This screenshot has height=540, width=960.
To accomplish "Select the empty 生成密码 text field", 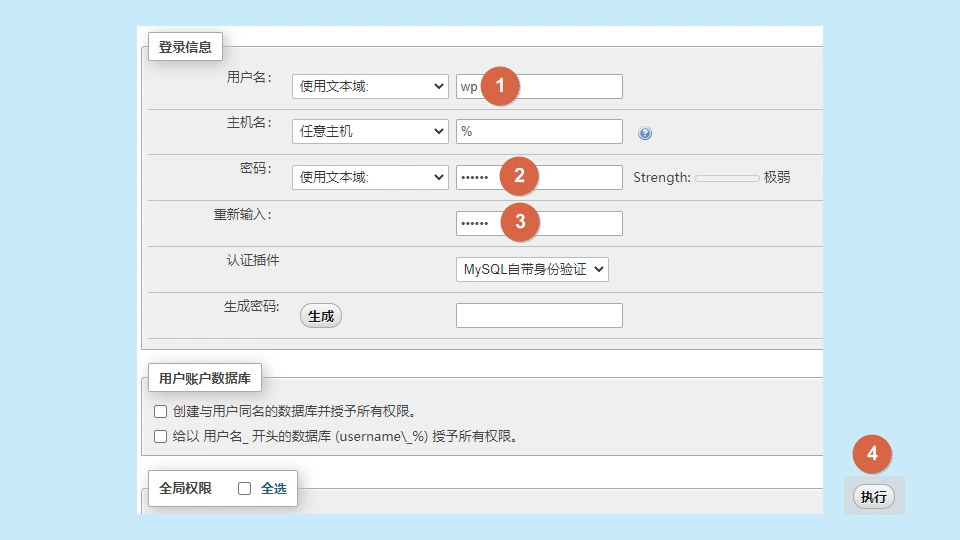I will pyautogui.click(x=539, y=316).
